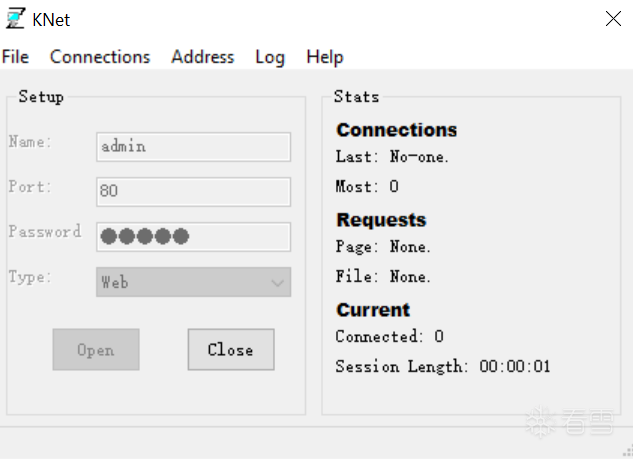Open the File menu
633x459 pixels.
coord(15,57)
